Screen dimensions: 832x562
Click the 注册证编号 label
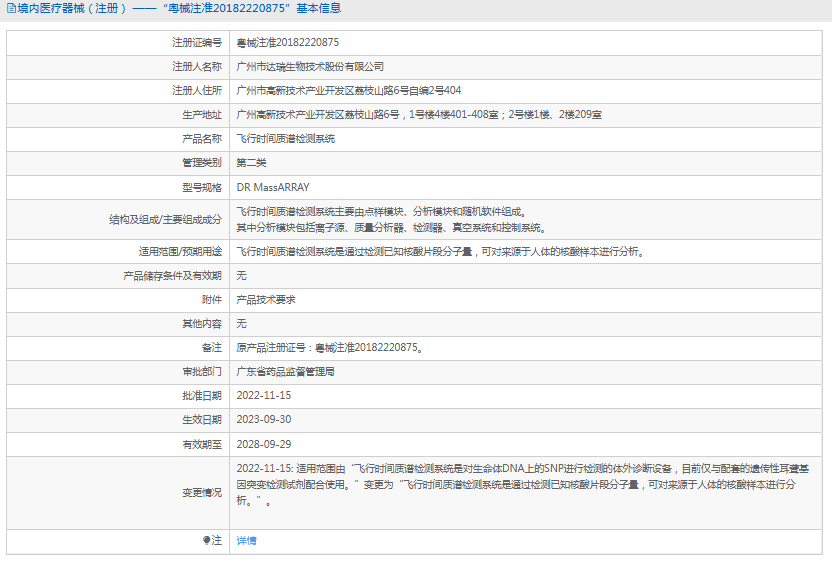click(x=197, y=42)
